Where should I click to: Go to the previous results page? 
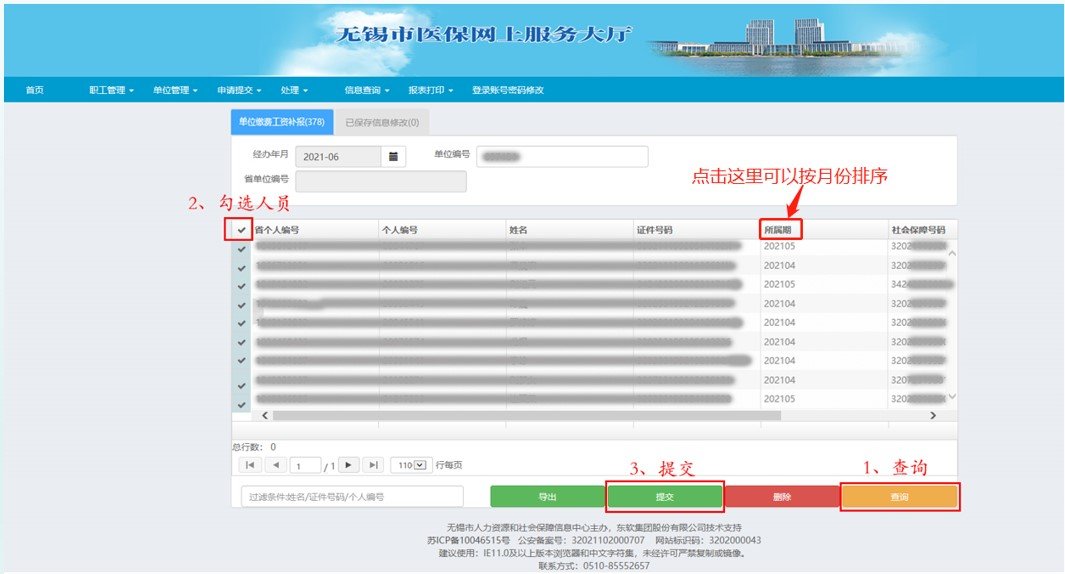(x=276, y=465)
